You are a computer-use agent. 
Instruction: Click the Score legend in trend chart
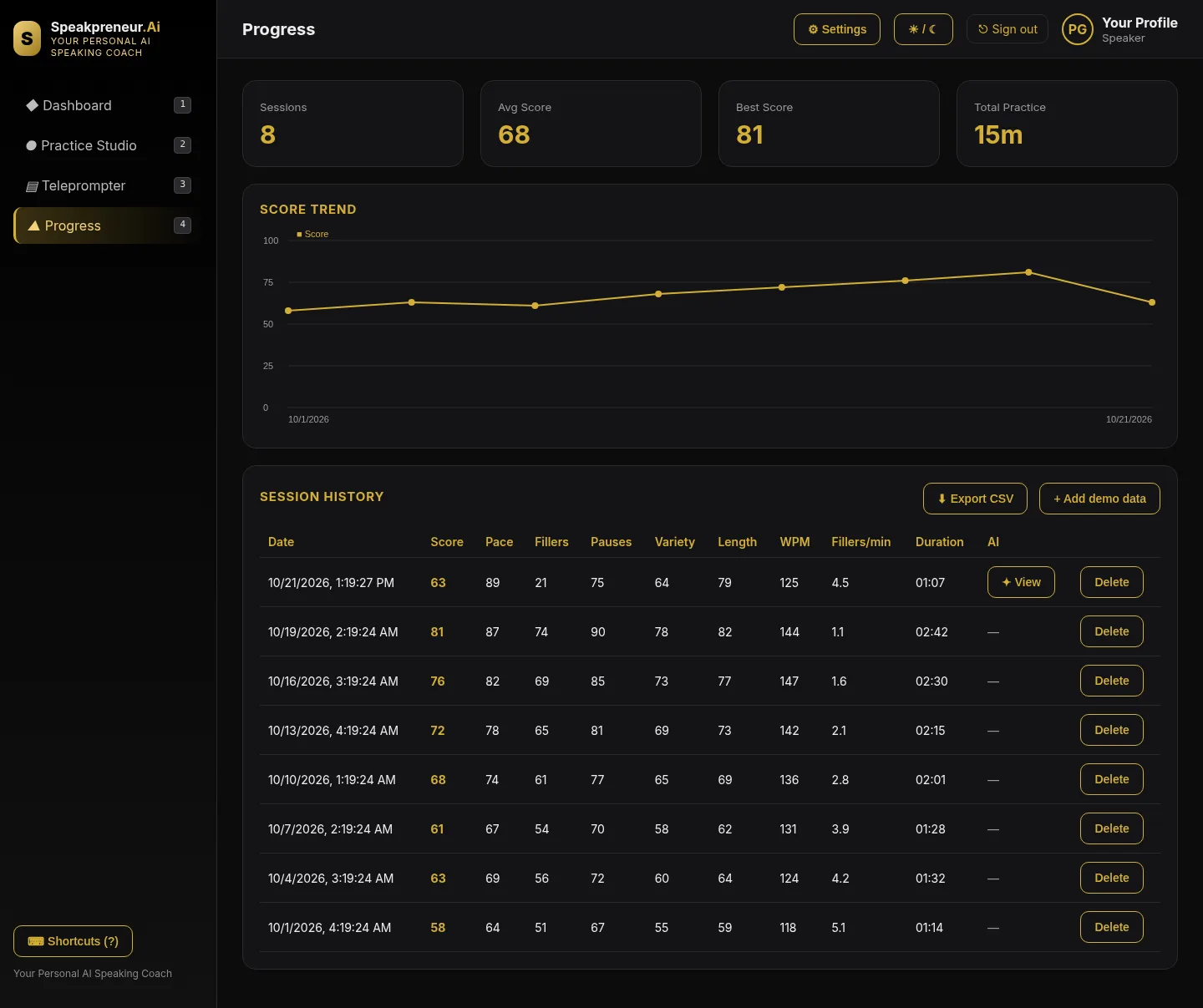click(x=312, y=234)
